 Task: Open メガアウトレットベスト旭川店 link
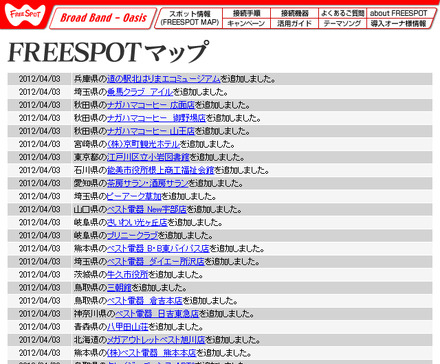tap(156, 340)
